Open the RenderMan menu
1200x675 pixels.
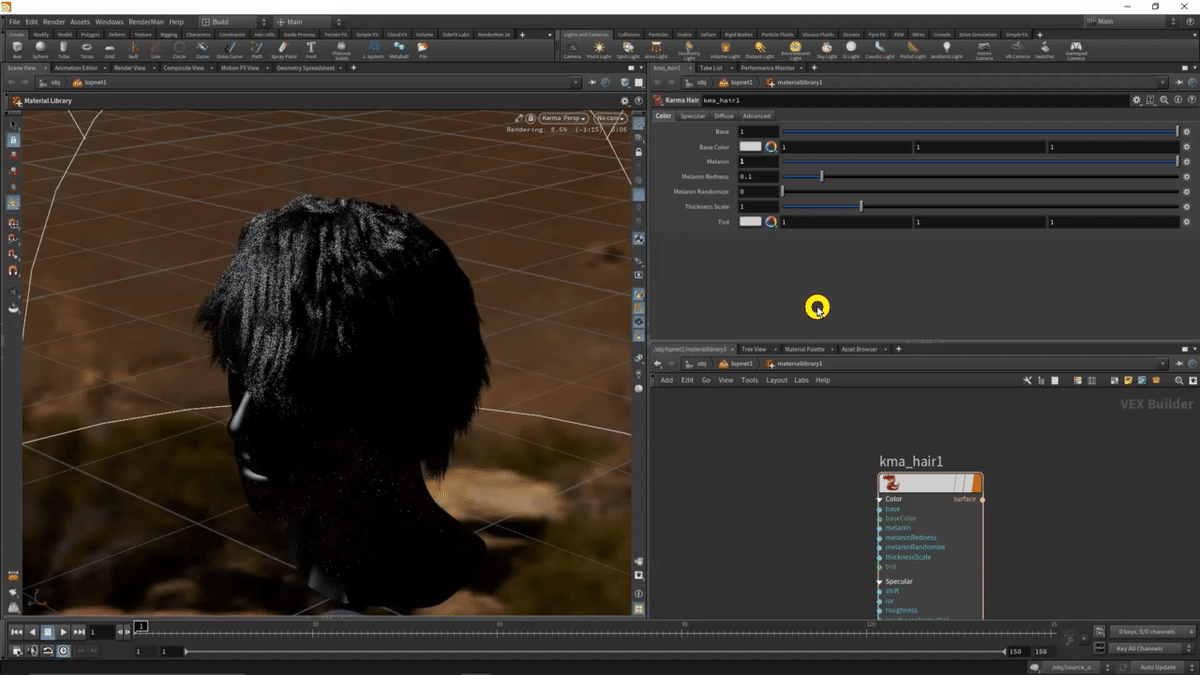tap(146, 21)
